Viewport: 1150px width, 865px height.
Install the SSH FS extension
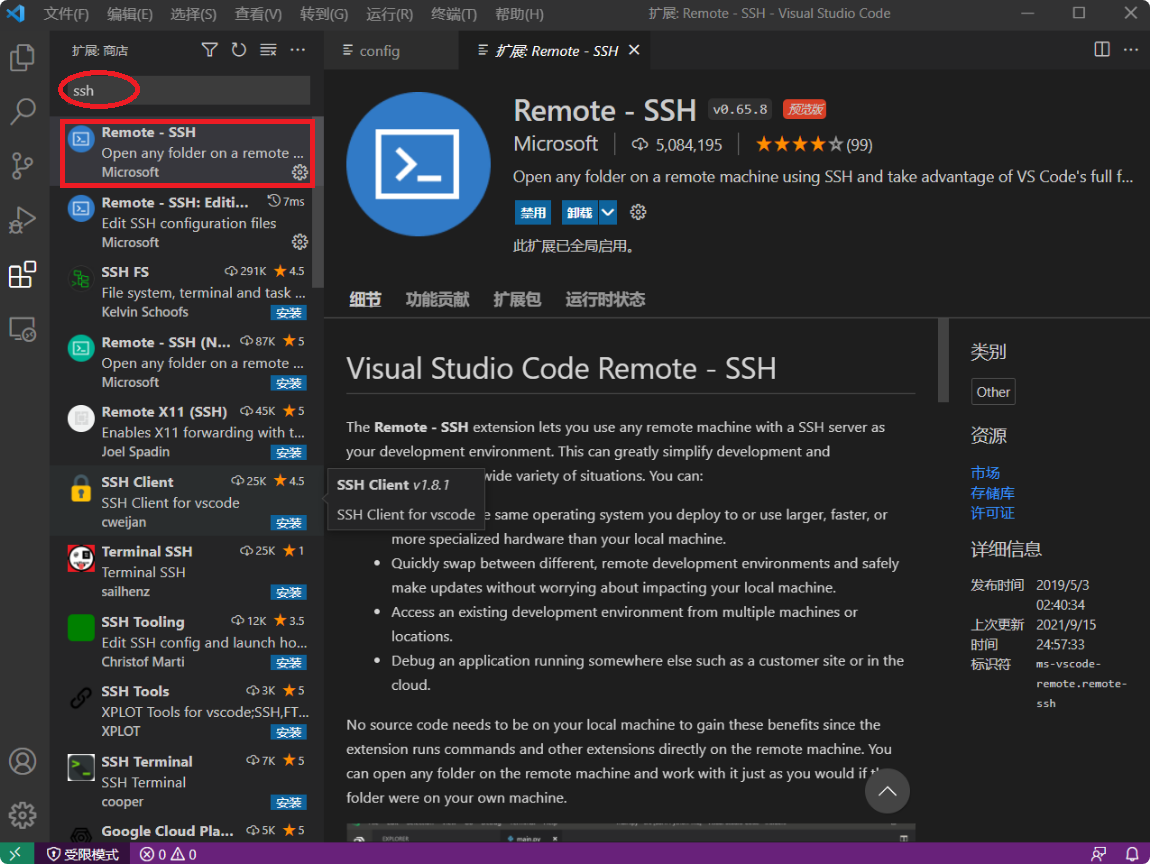[289, 313]
